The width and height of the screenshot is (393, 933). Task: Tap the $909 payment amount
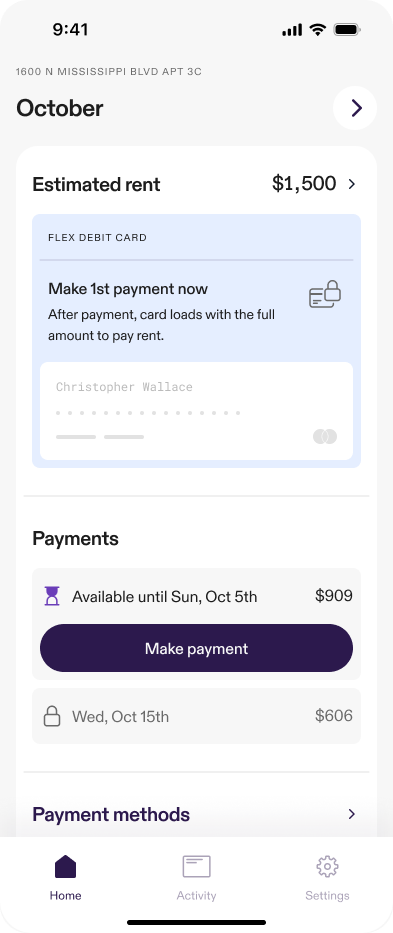click(x=334, y=596)
